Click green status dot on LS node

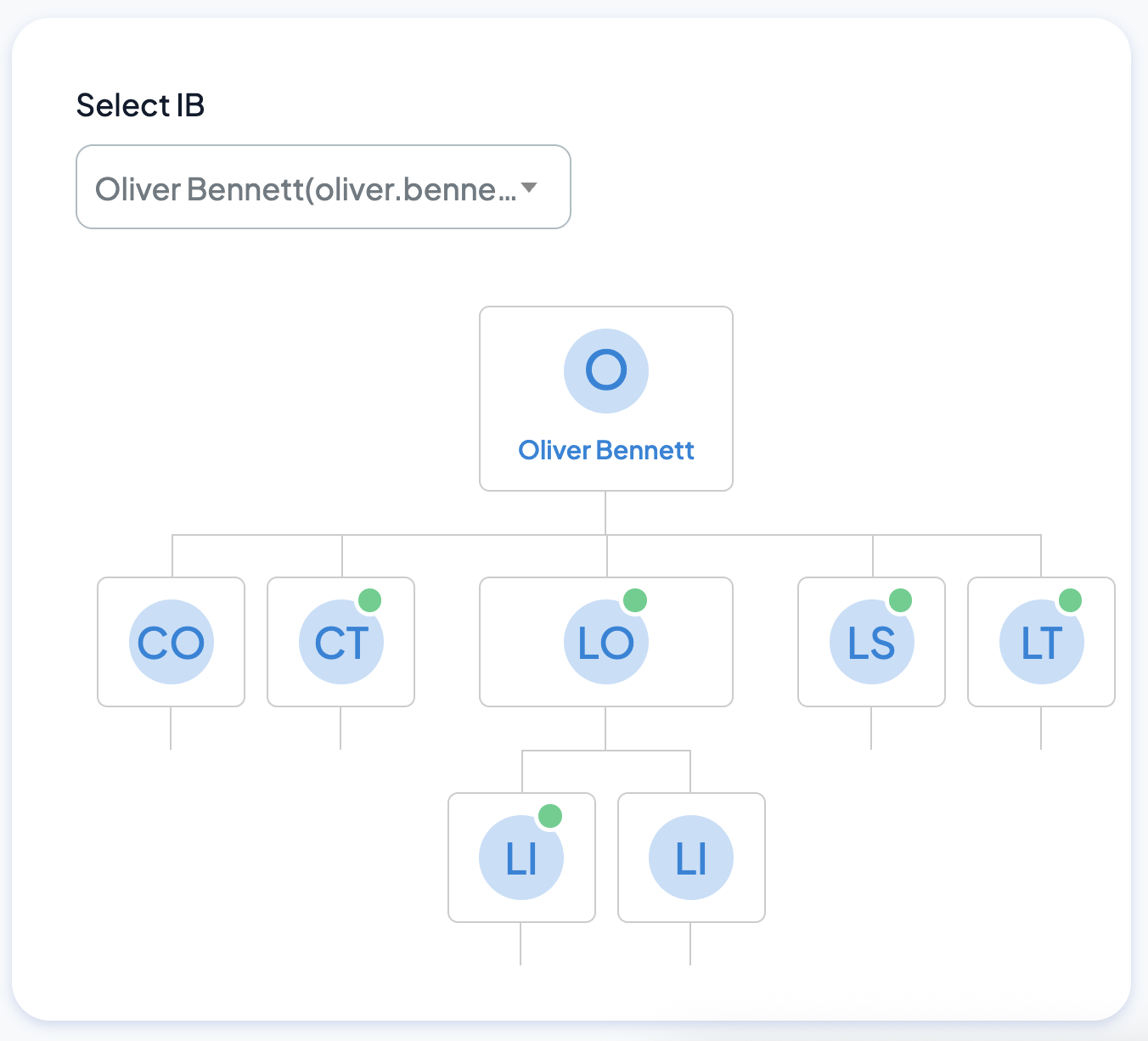click(900, 600)
